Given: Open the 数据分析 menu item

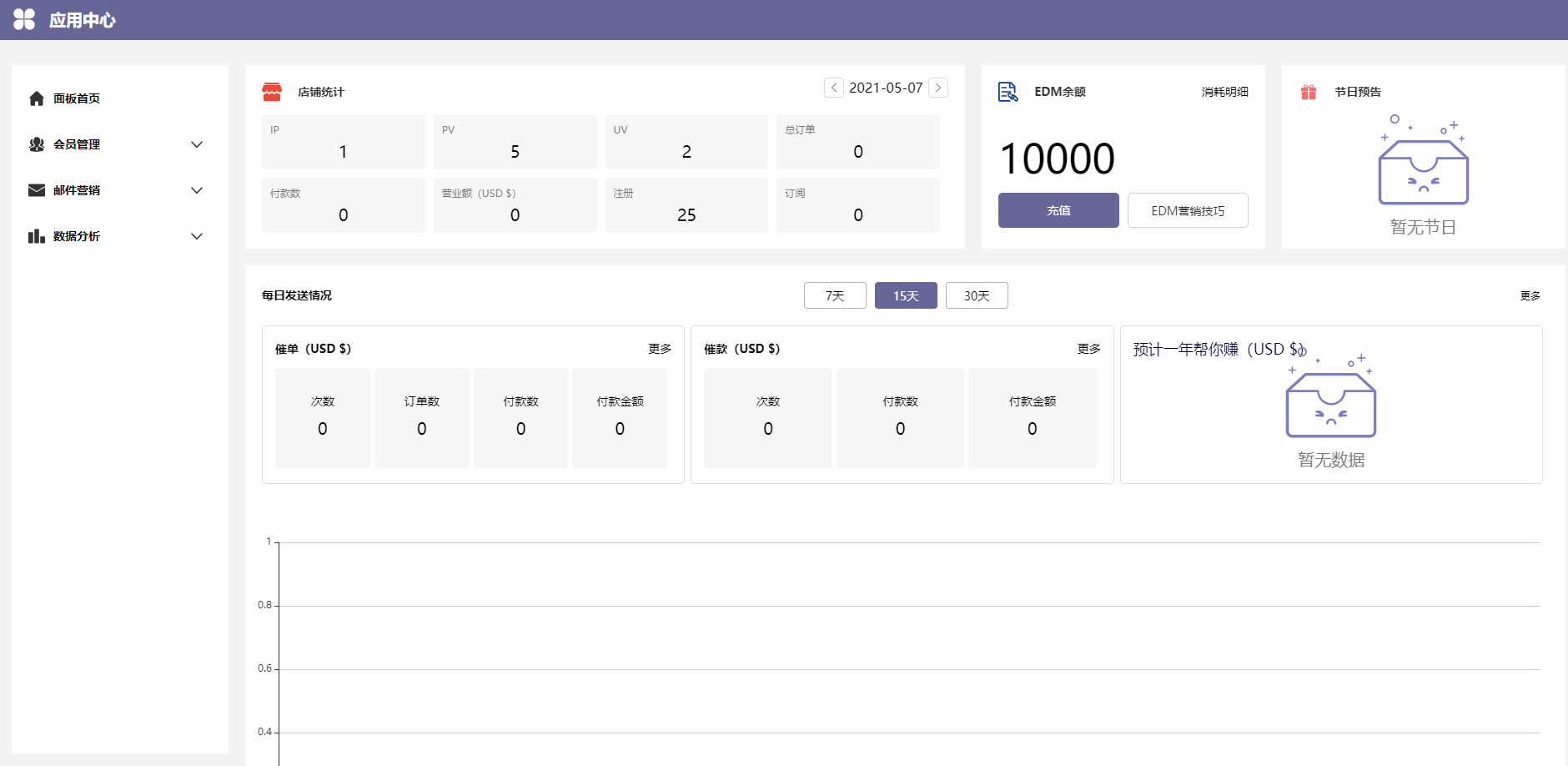Looking at the screenshot, I should (120, 236).
